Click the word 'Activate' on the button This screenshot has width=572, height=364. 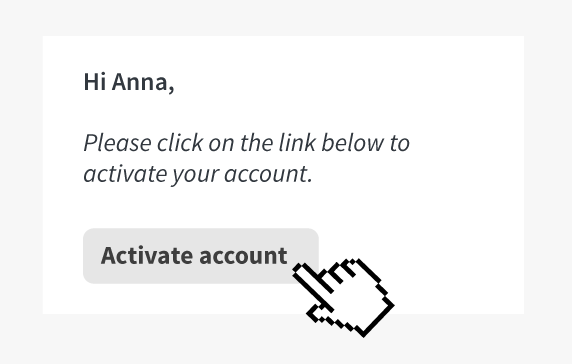tap(147, 255)
